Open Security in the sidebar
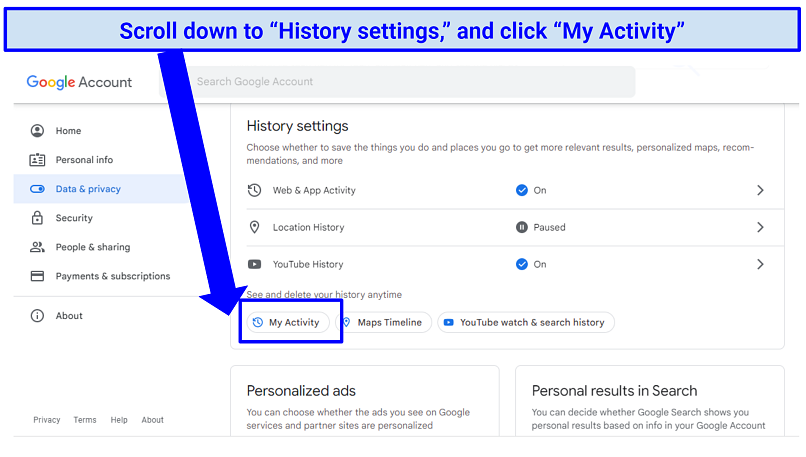 74,218
